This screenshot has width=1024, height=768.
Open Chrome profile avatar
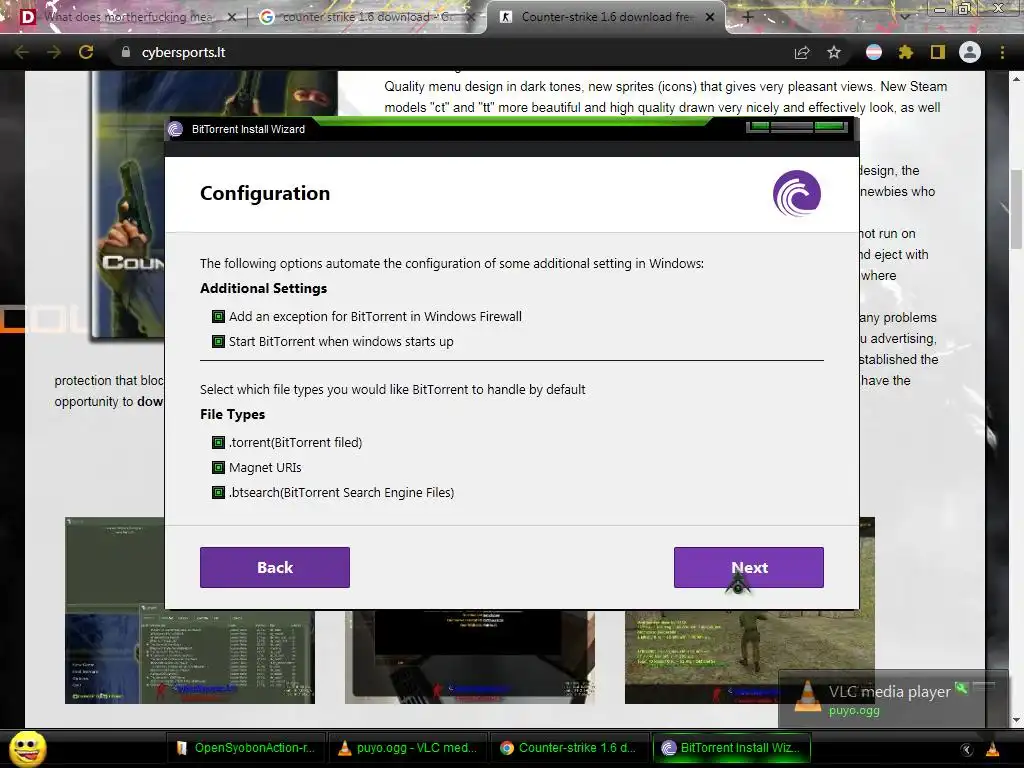click(970, 52)
